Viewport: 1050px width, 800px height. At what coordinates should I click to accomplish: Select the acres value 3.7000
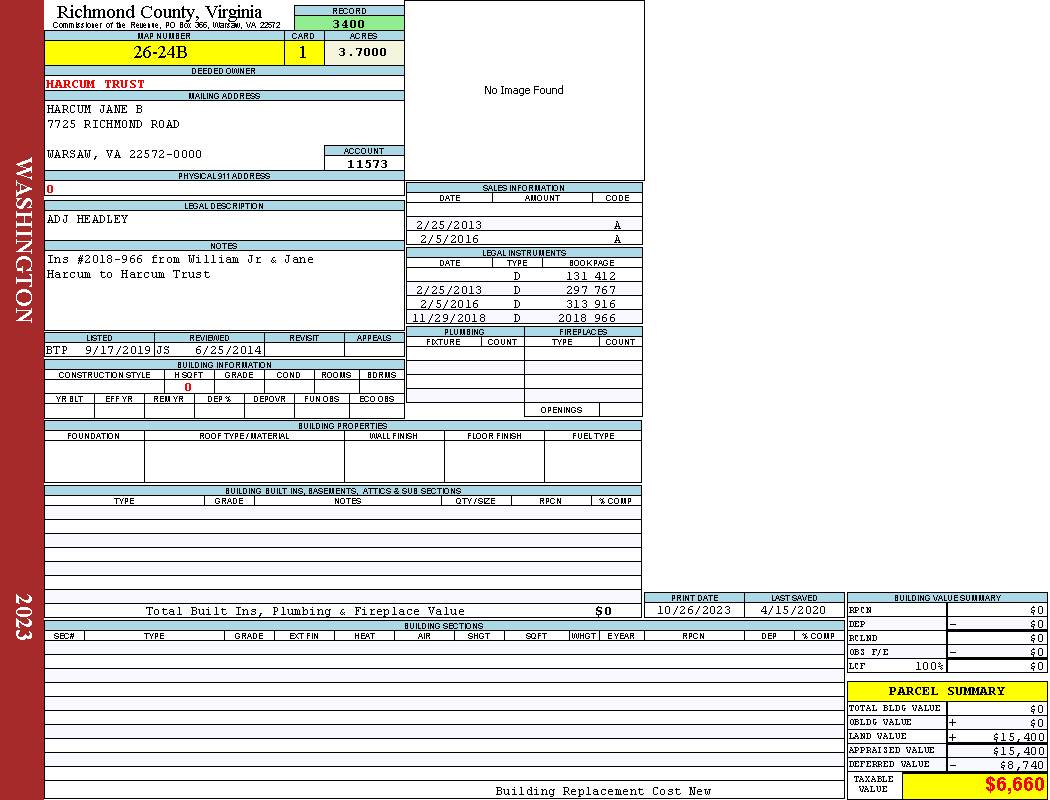click(x=363, y=53)
